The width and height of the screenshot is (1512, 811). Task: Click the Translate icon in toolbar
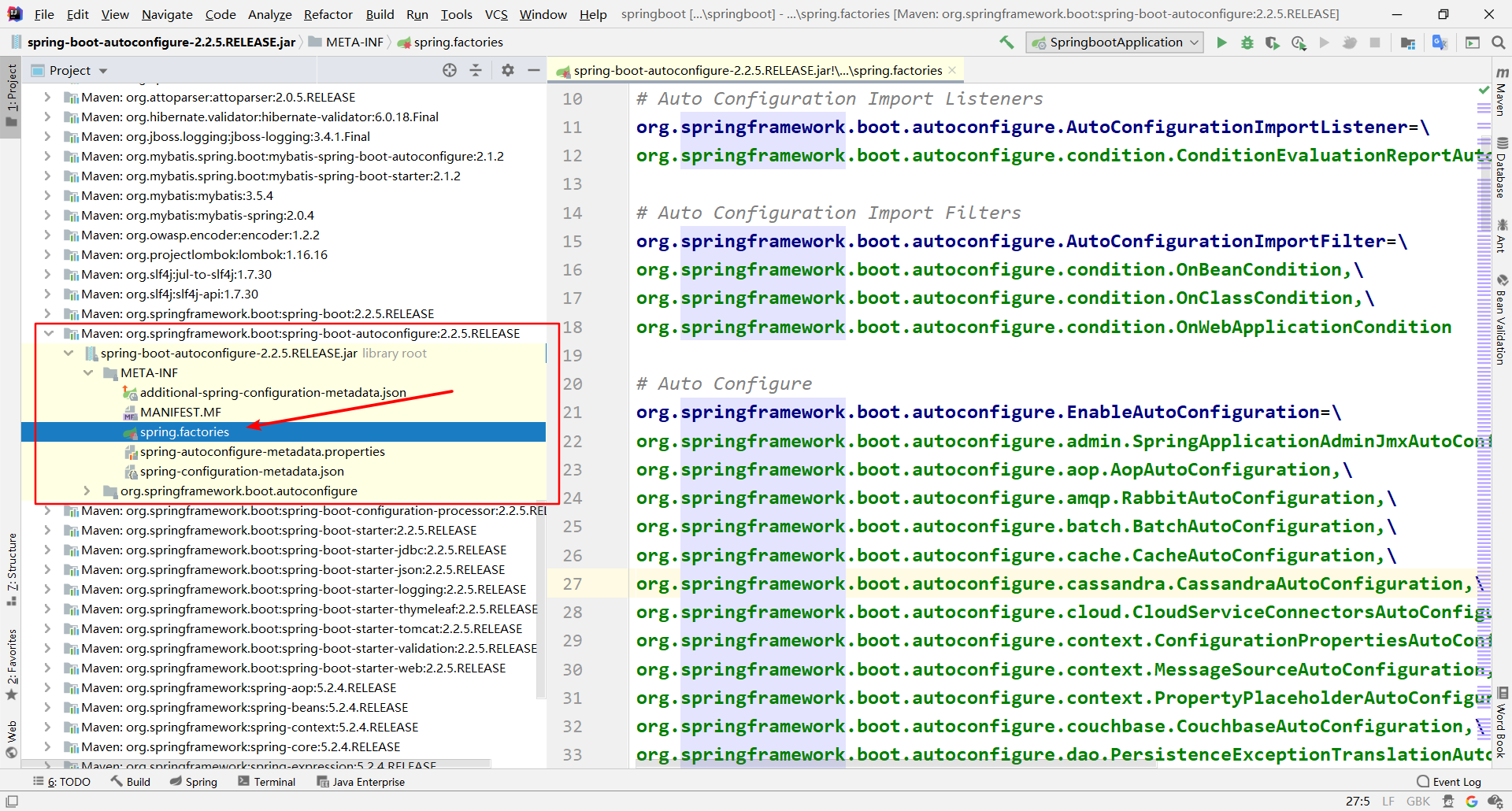point(1440,43)
